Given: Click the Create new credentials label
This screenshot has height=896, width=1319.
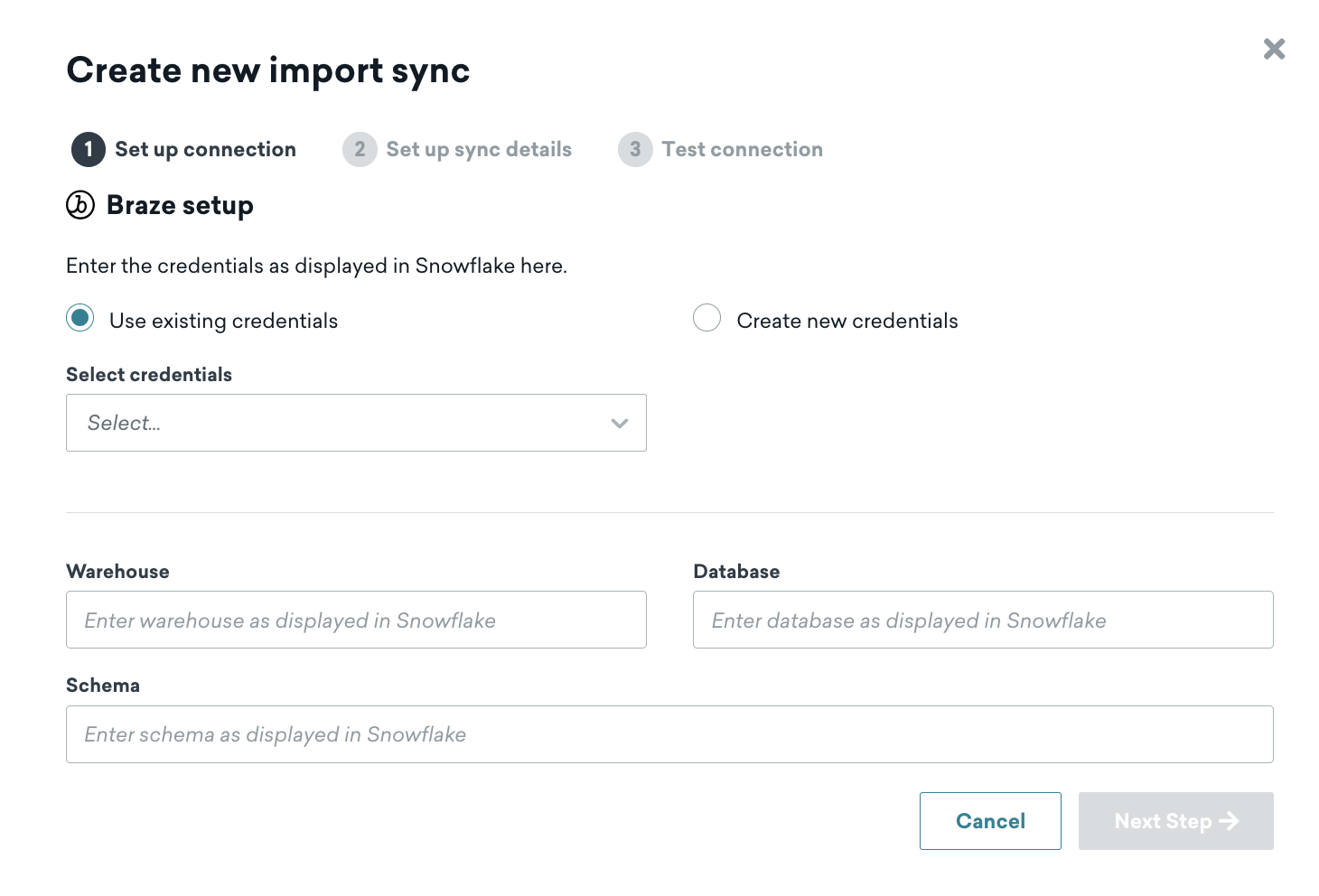Looking at the screenshot, I should [847, 321].
